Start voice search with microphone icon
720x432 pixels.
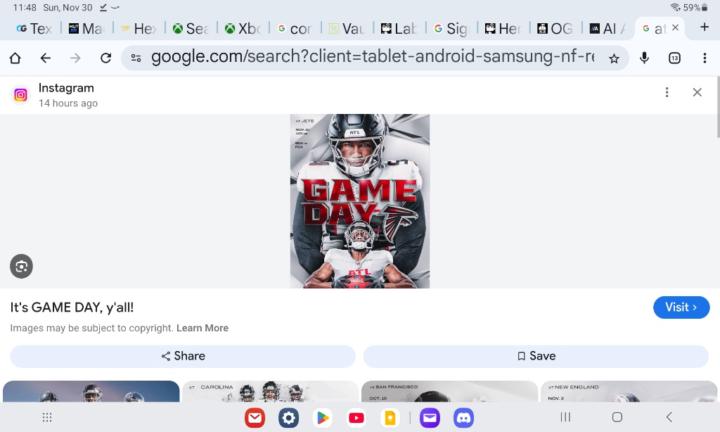644,58
